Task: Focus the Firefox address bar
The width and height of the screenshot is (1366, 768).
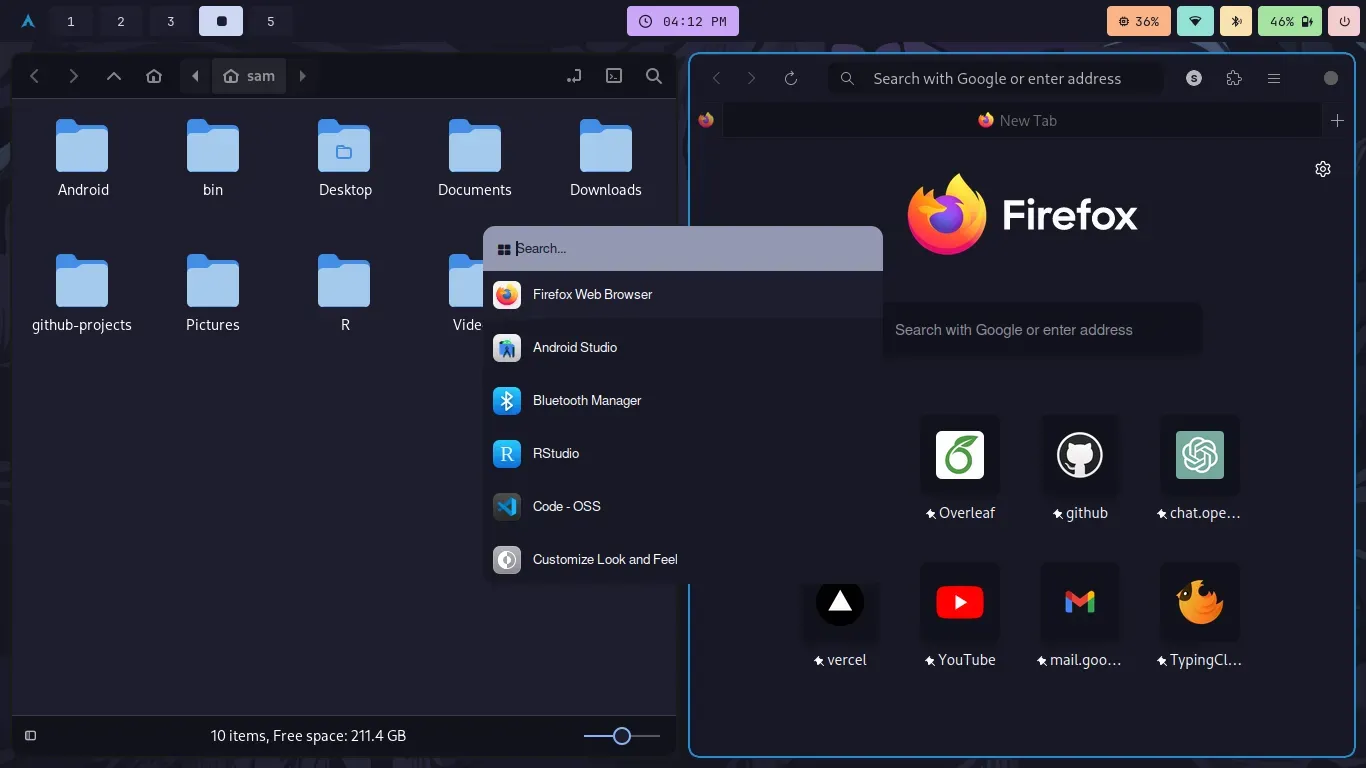Action: point(996,78)
